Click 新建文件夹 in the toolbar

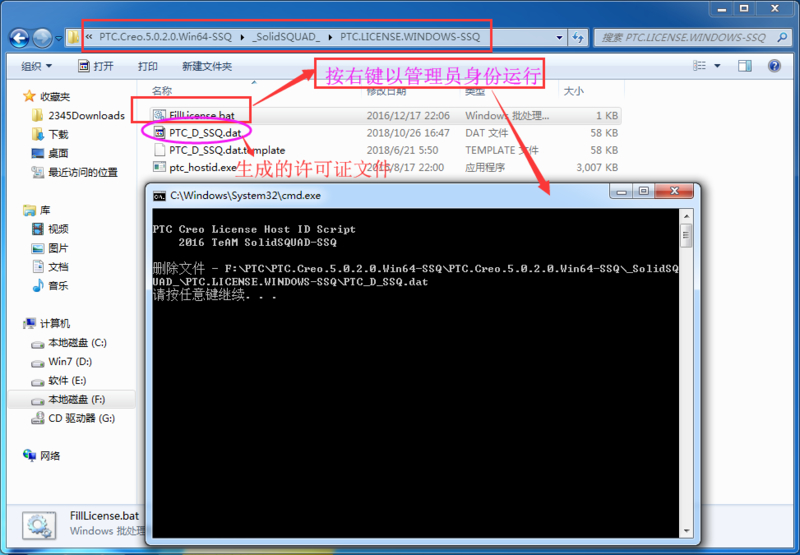(x=207, y=66)
